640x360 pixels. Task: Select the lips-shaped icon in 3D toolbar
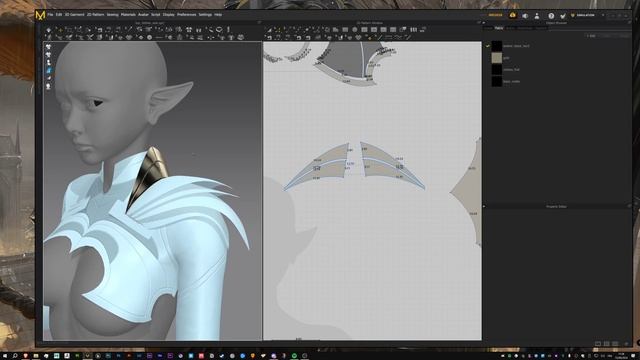coord(219,30)
